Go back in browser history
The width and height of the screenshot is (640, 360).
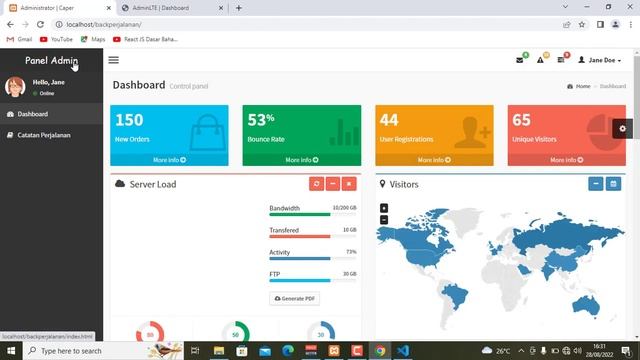click(x=10, y=24)
